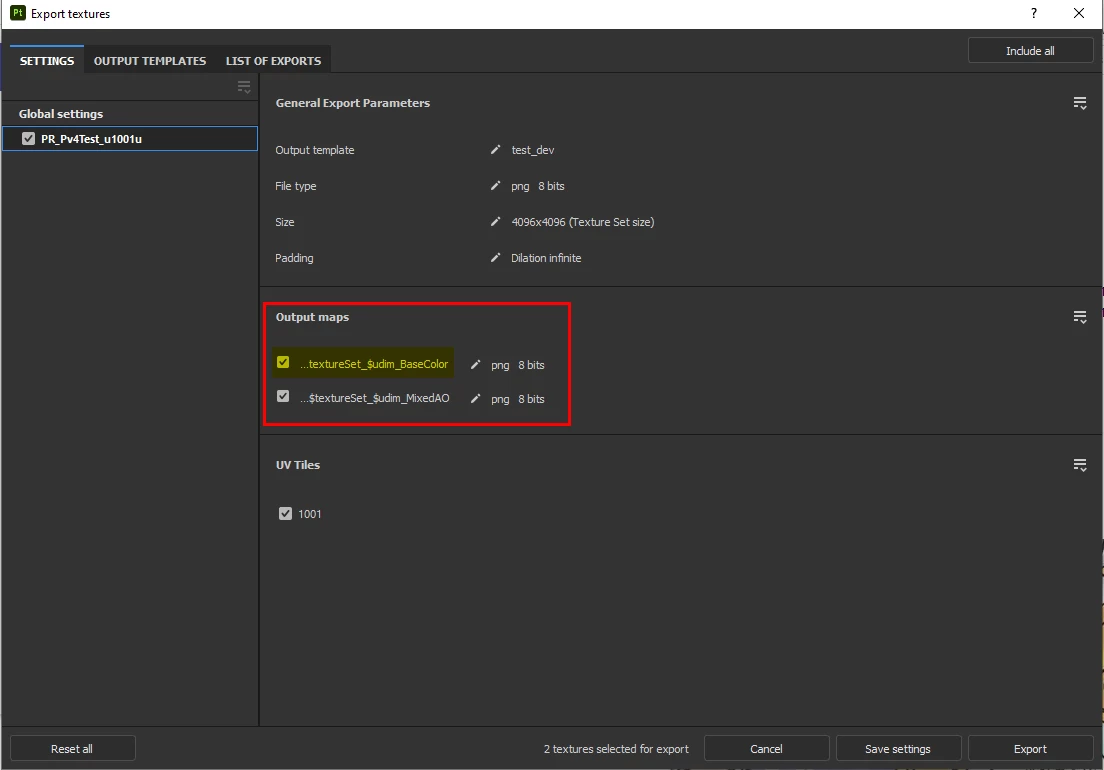Click the 2 textures selected for export text
The height and width of the screenshot is (770, 1104).
click(x=616, y=749)
